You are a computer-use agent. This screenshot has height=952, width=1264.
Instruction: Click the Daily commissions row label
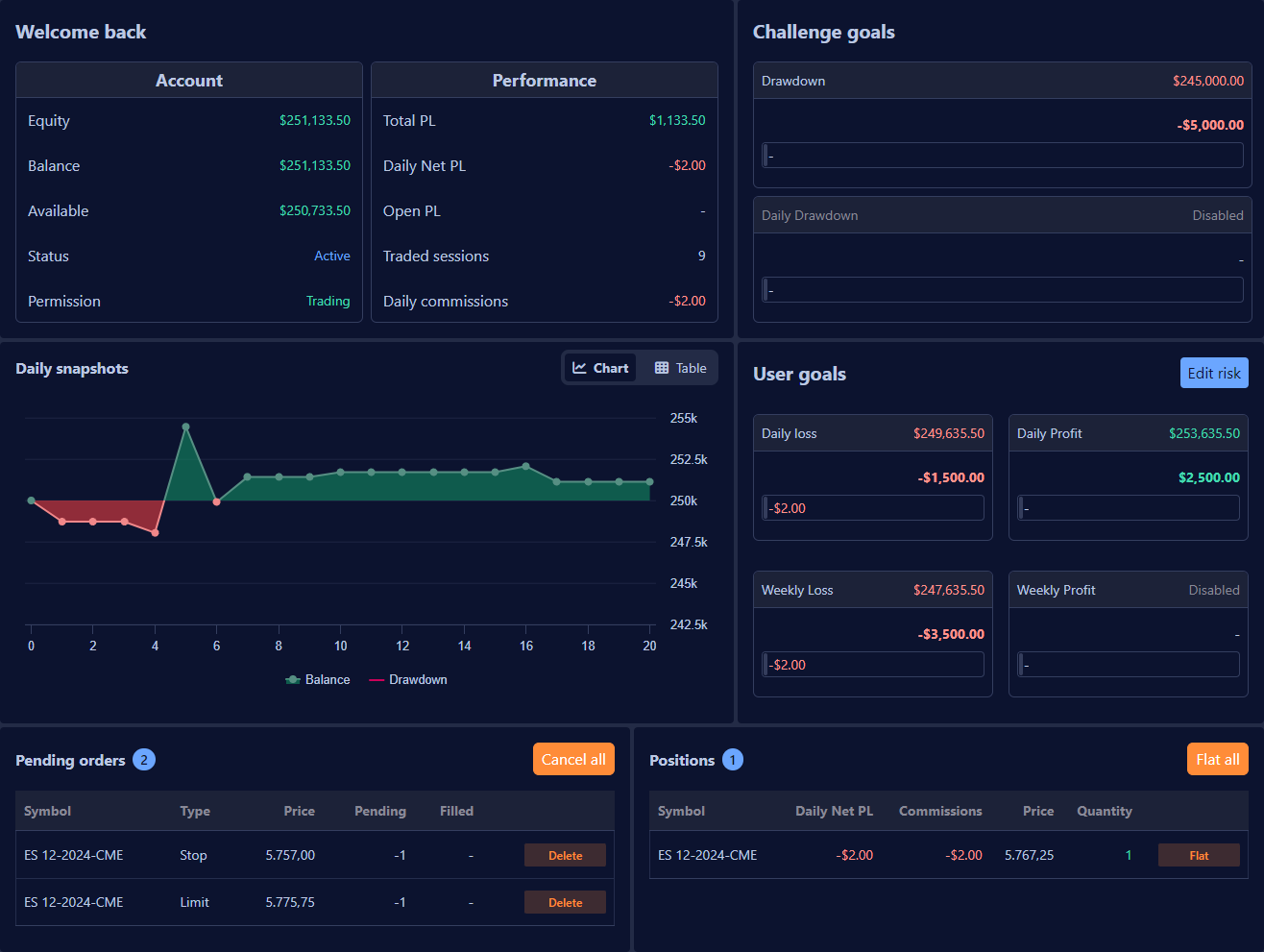pyautogui.click(x=446, y=301)
